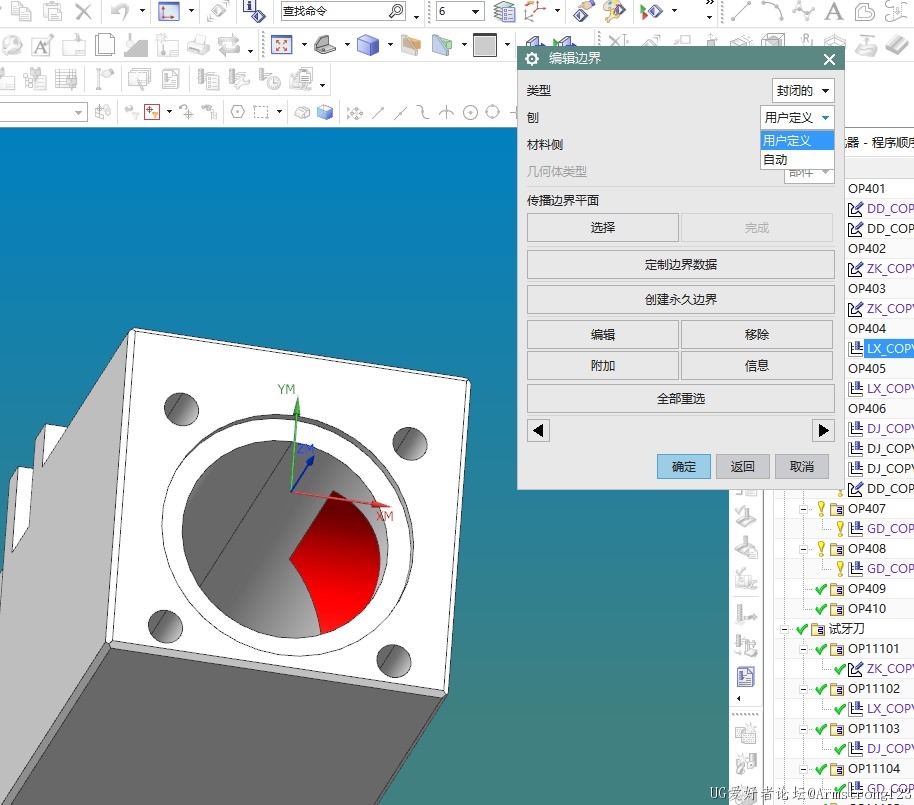Open the layer settings stack icon

504,11
